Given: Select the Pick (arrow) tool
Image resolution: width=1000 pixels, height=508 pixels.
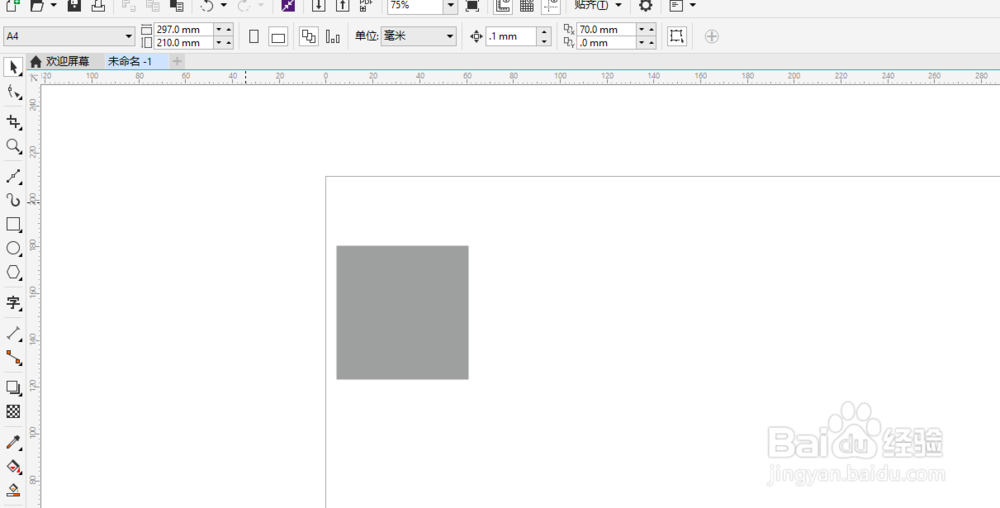Looking at the screenshot, I should tap(13, 67).
